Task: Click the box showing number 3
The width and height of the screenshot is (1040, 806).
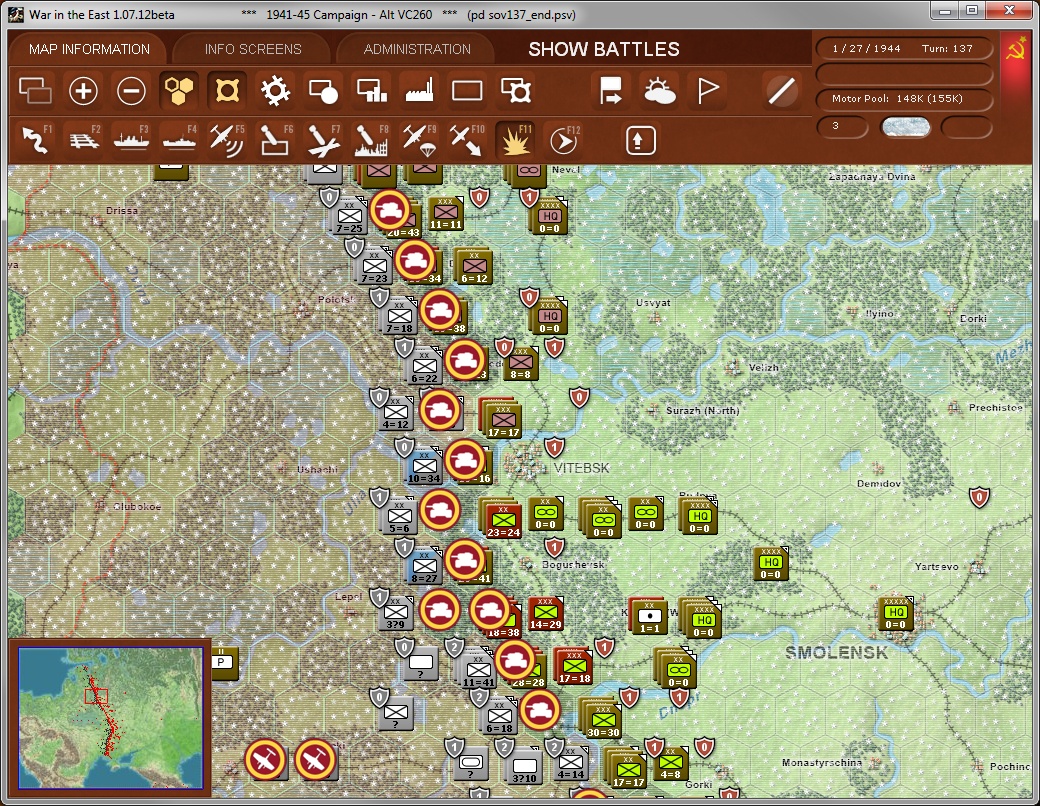Action: point(842,127)
